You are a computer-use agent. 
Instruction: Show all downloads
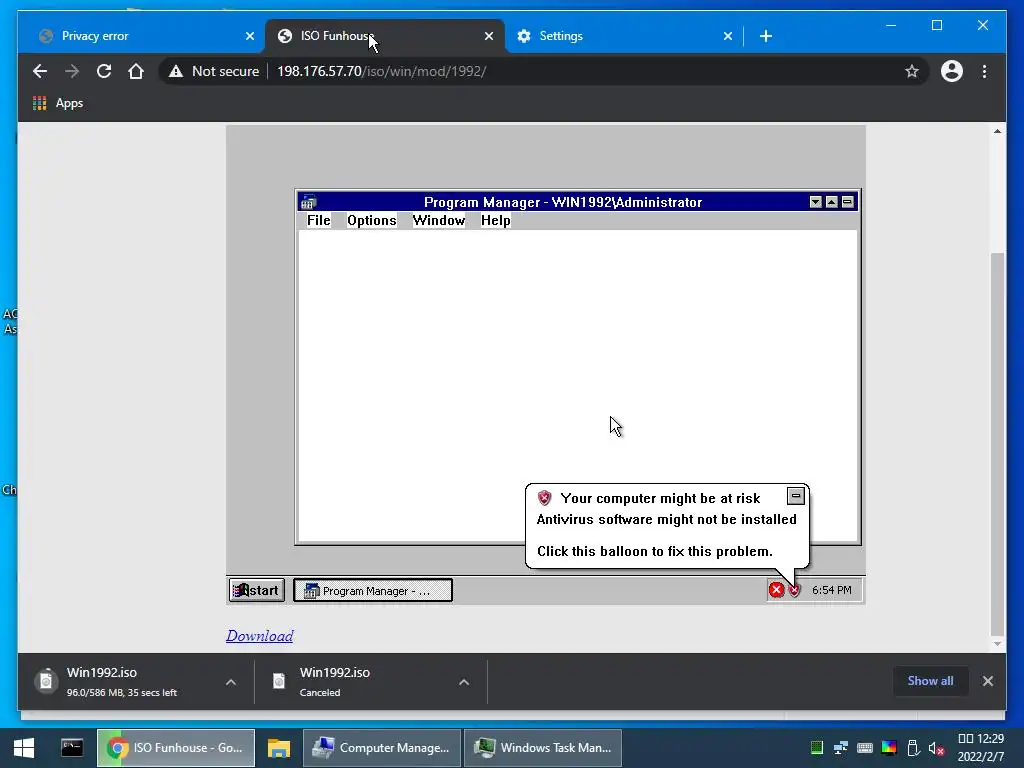click(930, 681)
